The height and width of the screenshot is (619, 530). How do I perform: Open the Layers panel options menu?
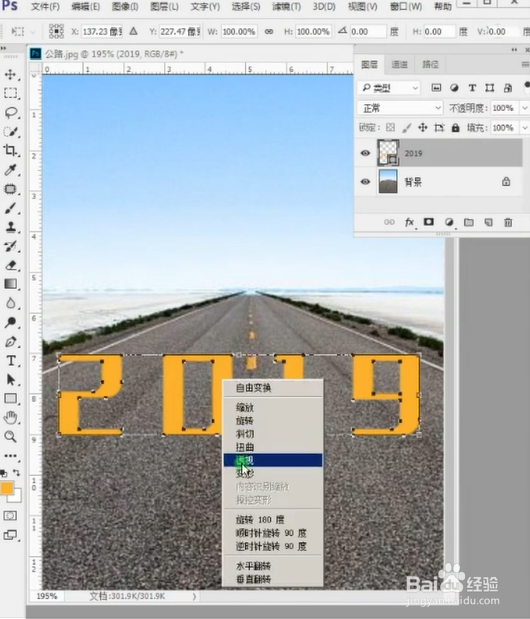525,64
